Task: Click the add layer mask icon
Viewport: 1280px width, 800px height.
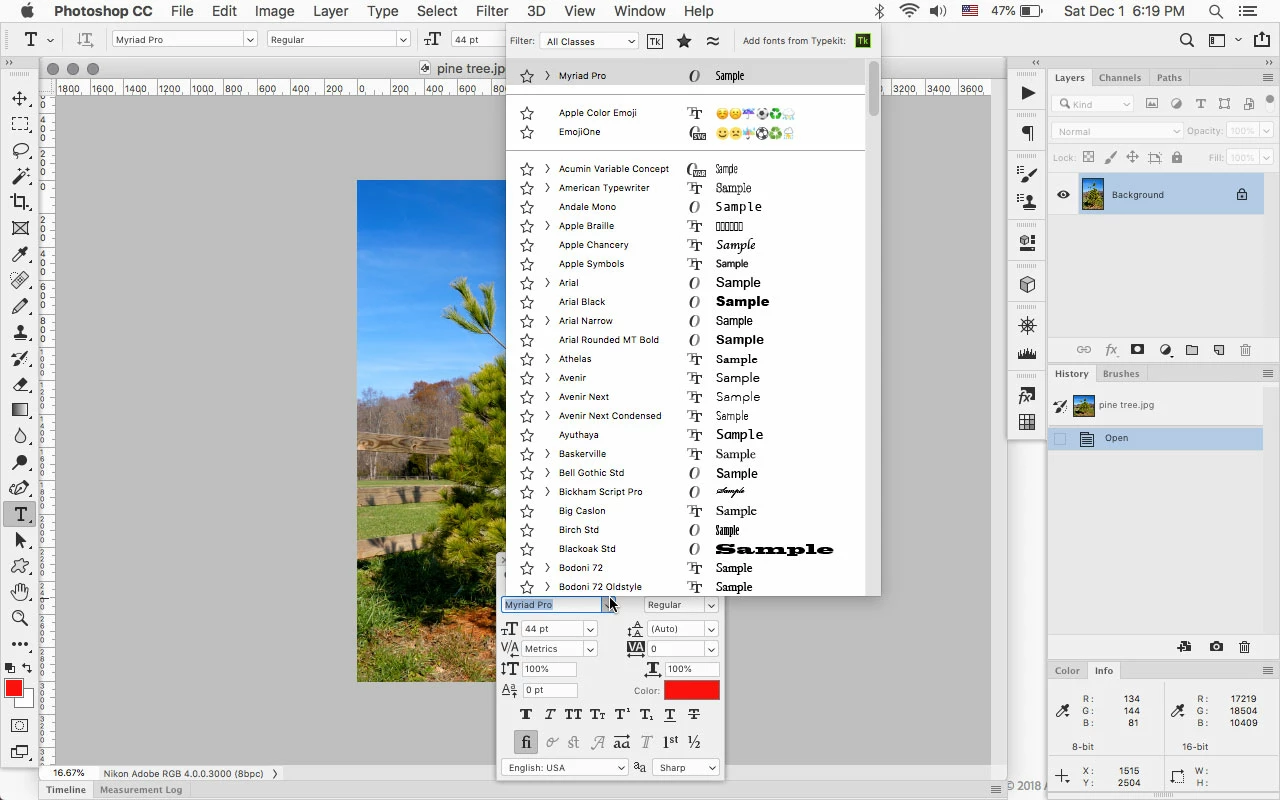Action: coord(1137,350)
